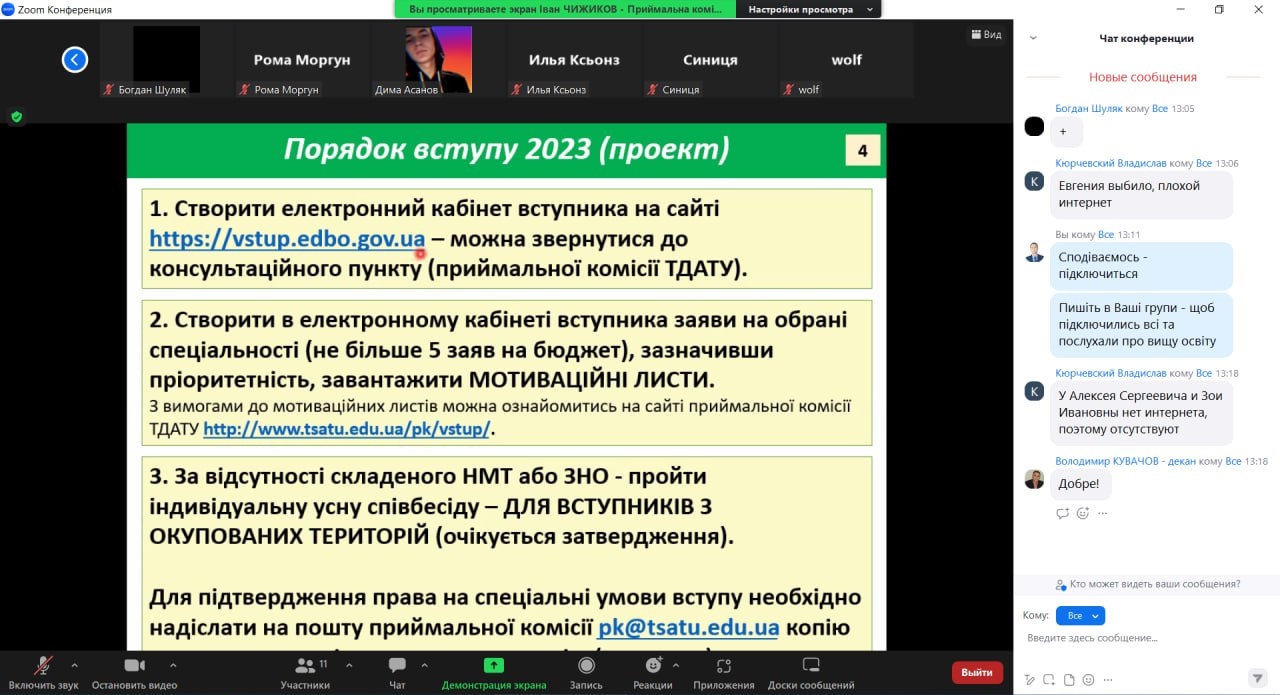Click Володимир КУВАЧОВ - декан sender name

(1126, 461)
